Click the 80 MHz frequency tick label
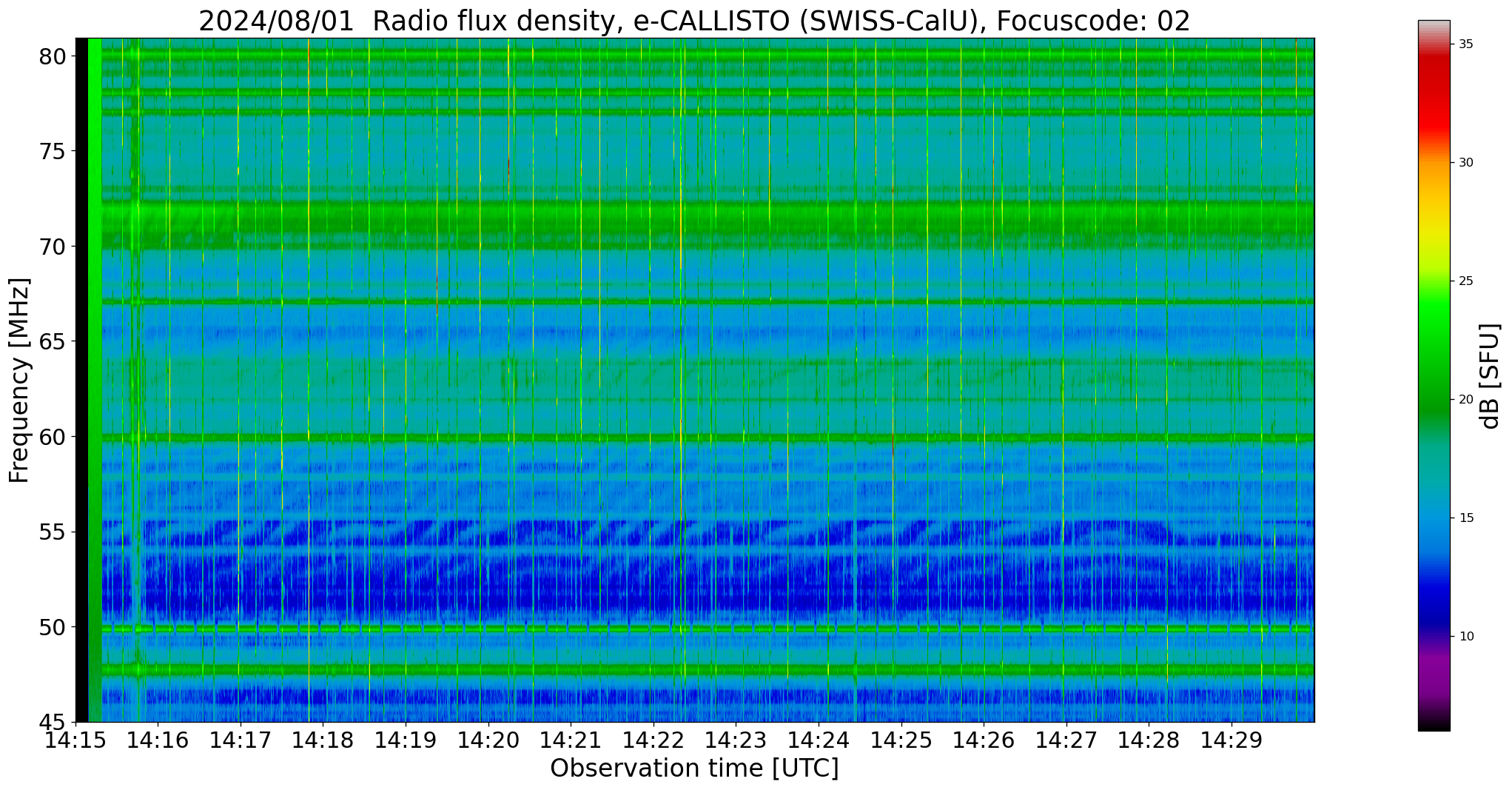This screenshot has width=1512, height=790. (53, 56)
